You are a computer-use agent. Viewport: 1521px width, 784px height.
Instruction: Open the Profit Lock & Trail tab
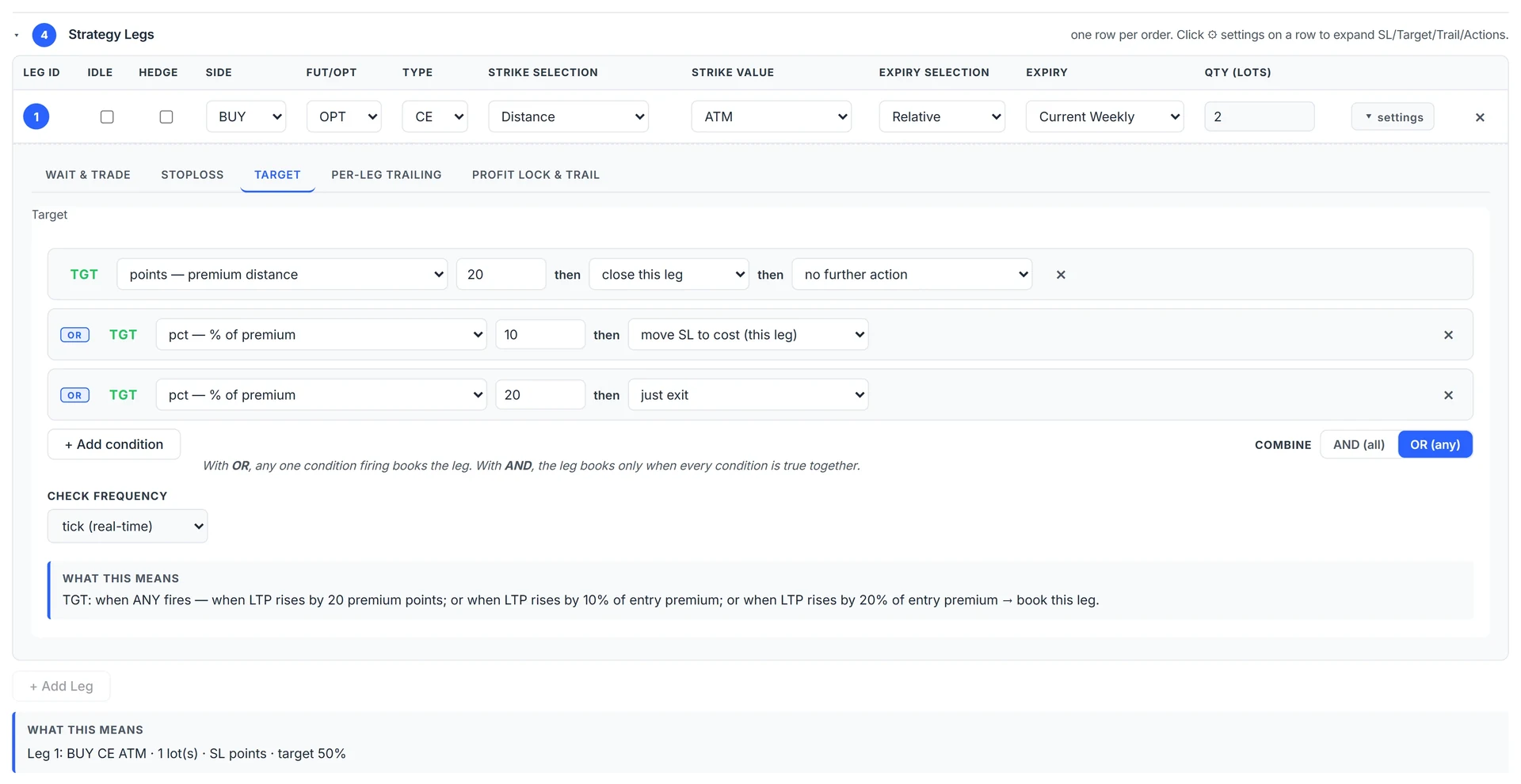536,174
